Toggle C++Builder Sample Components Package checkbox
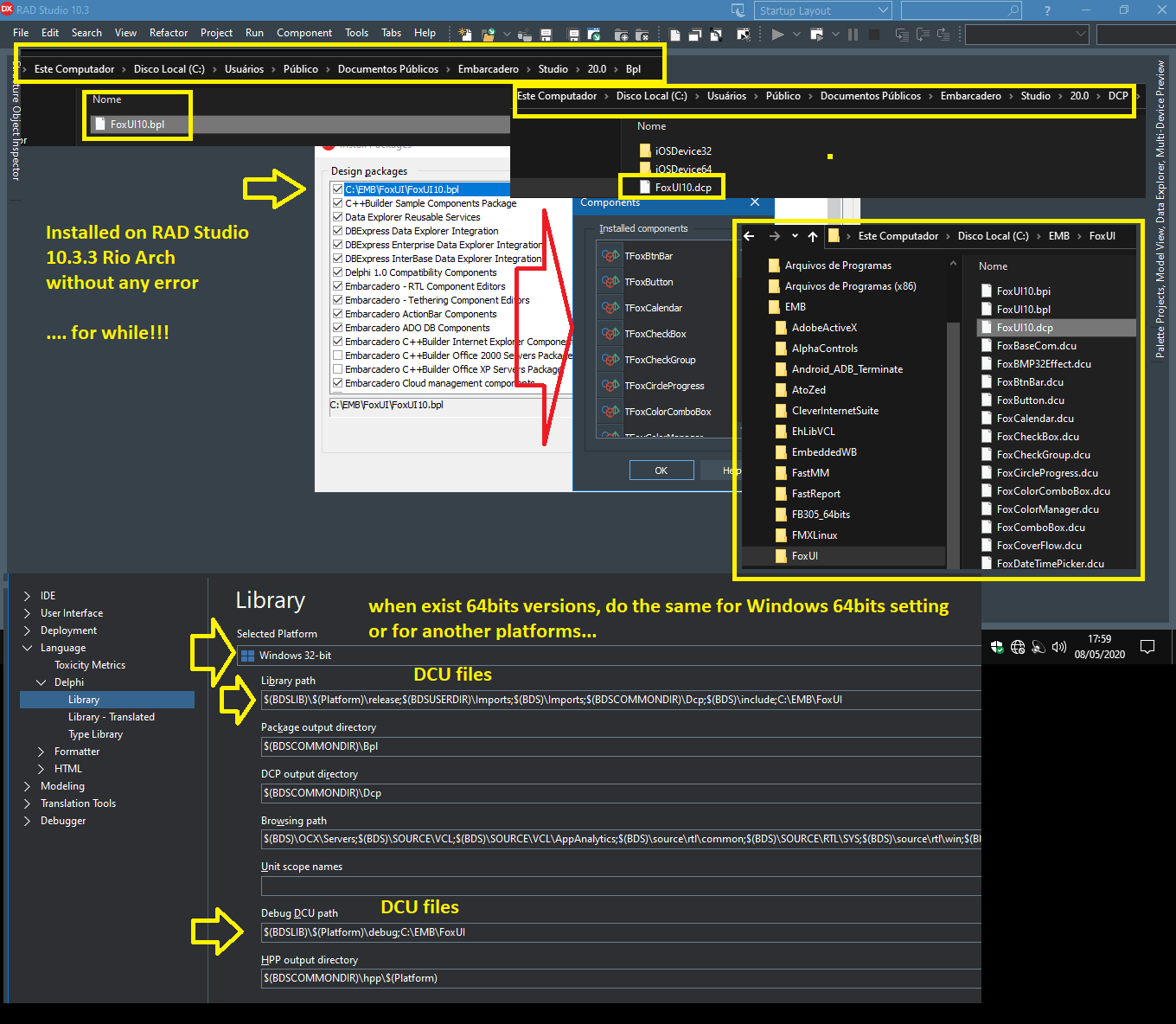The image size is (1176, 1024). click(337, 203)
